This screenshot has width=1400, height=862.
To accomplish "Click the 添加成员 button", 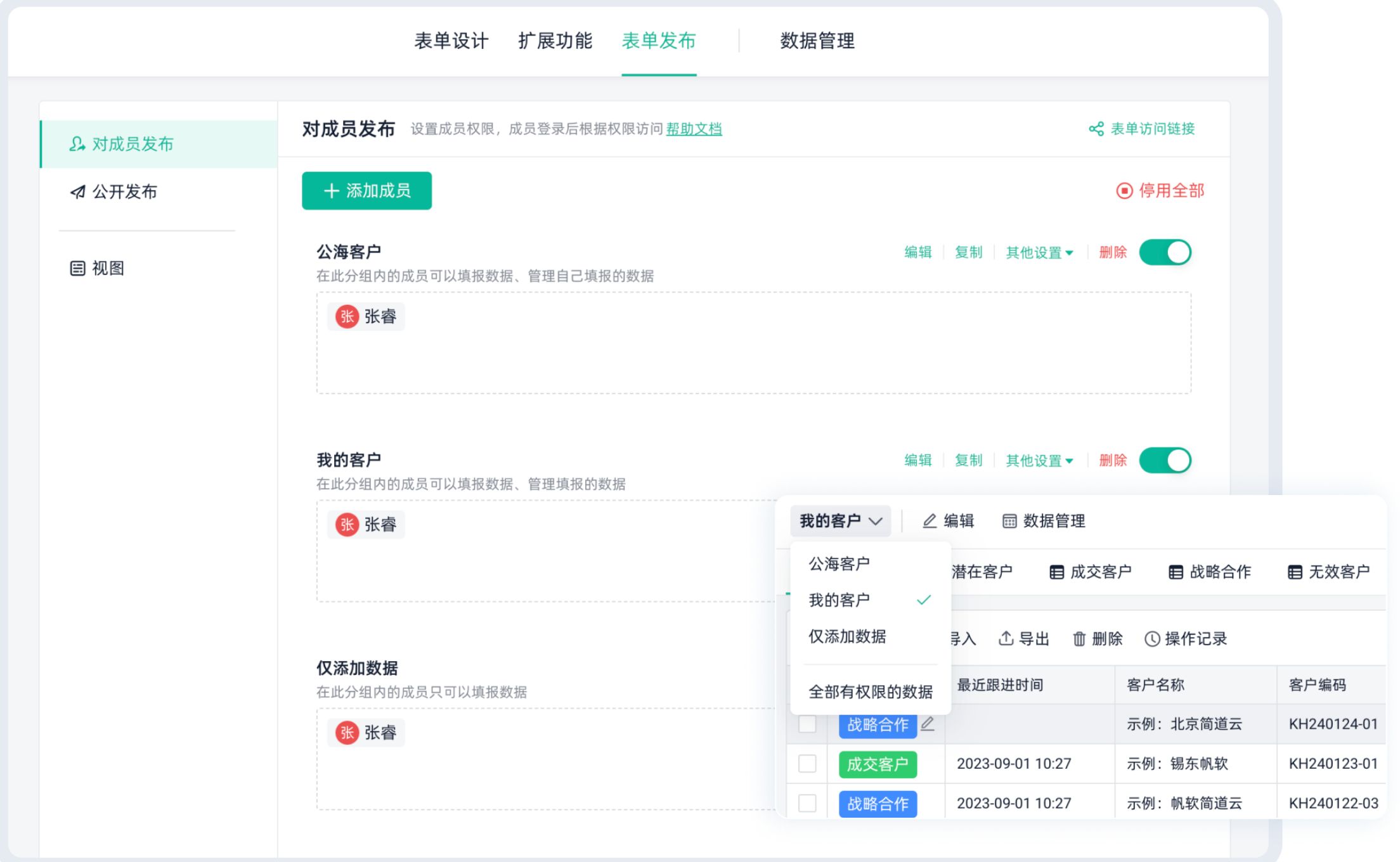I will (x=366, y=191).
